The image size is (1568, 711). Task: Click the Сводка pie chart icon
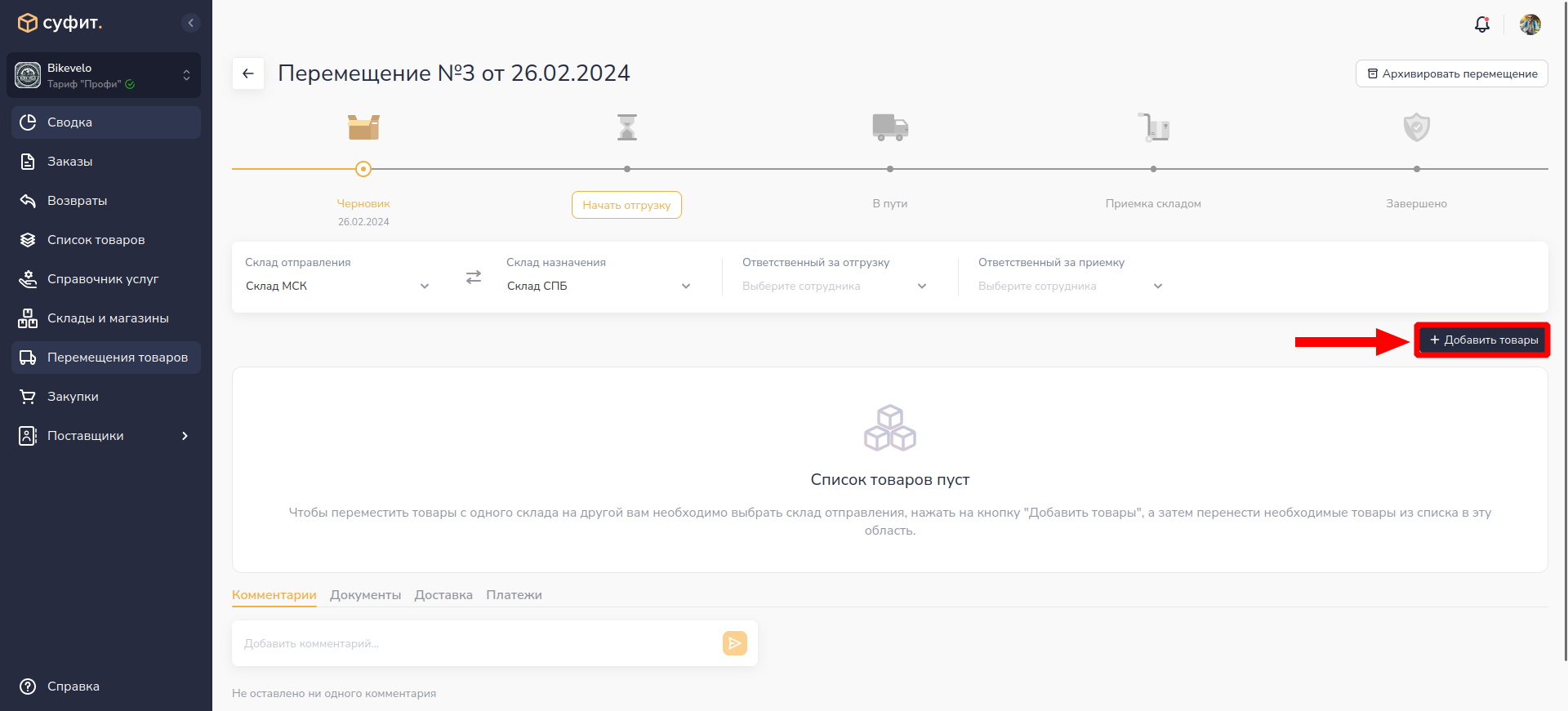[28, 122]
